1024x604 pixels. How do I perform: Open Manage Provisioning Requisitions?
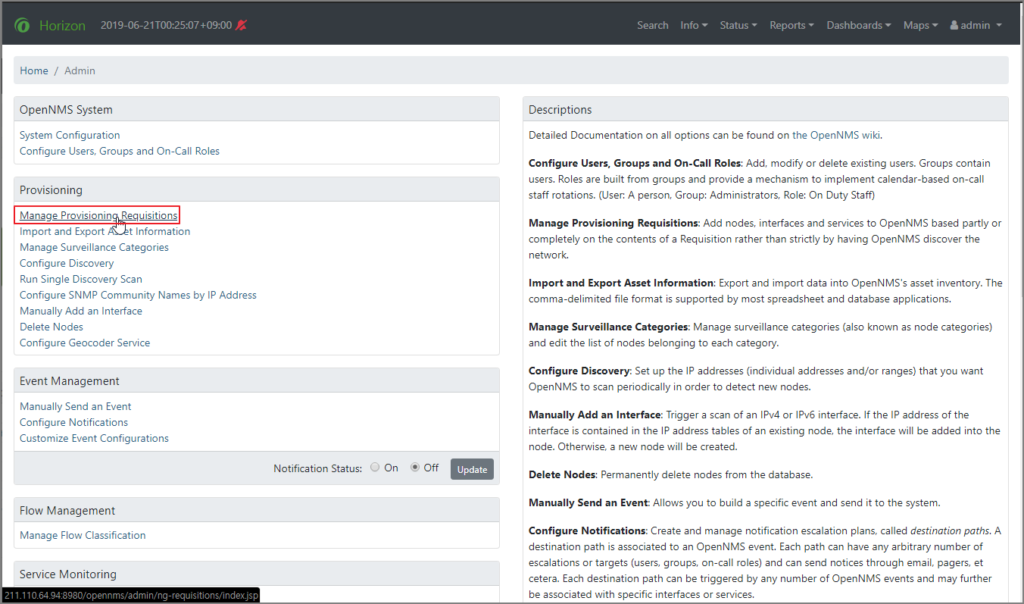click(99, 215)
